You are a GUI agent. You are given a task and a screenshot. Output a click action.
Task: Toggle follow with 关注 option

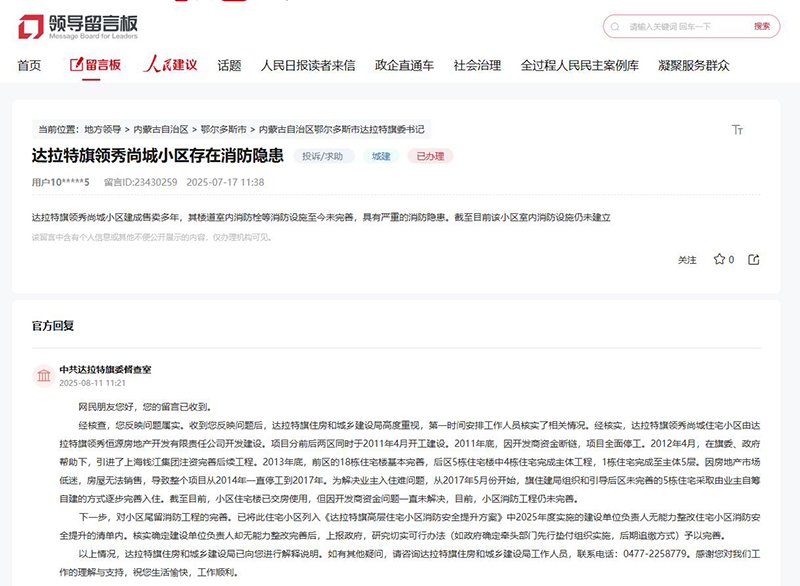pyautogui.click(x=686, y=260)
